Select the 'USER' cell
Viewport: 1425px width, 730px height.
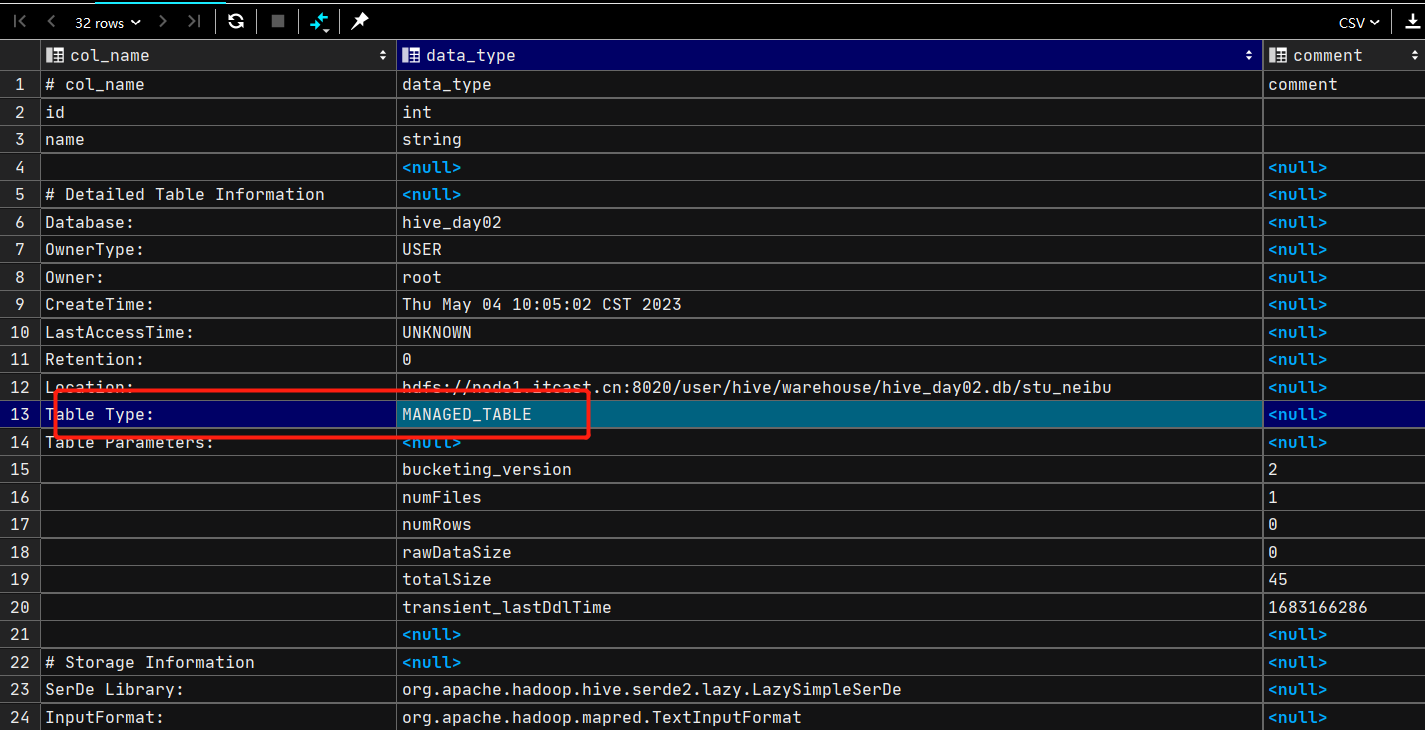pos(830,250)
